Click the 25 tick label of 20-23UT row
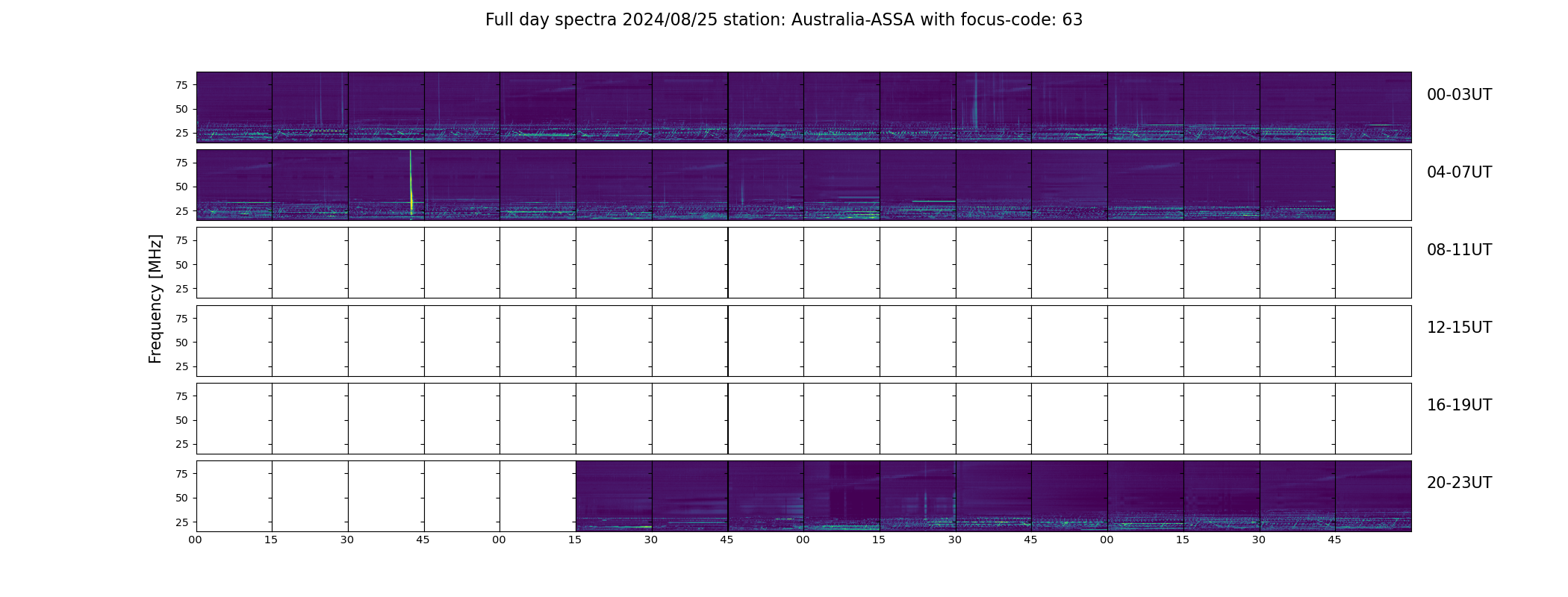The image size is (1568, 597). 181,522
